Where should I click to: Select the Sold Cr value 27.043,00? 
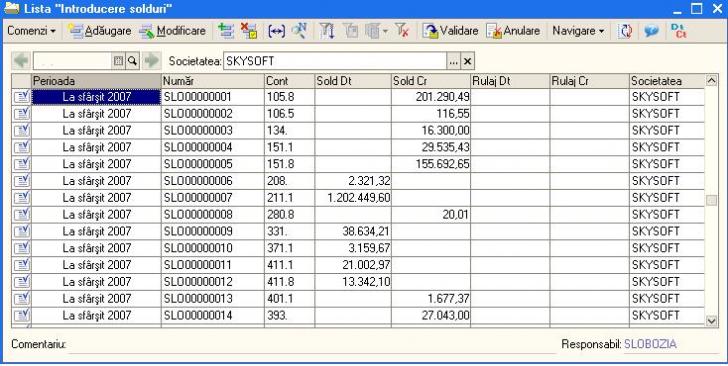click(x=431, y=315)
